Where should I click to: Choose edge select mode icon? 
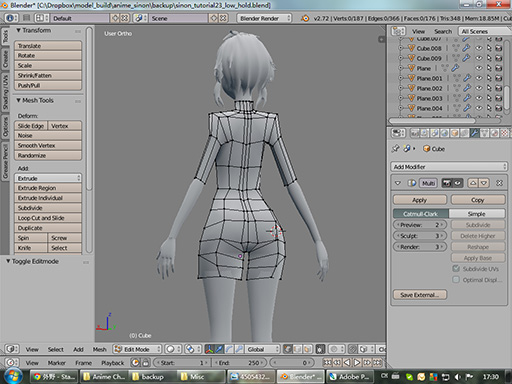[x=298, y=349]
